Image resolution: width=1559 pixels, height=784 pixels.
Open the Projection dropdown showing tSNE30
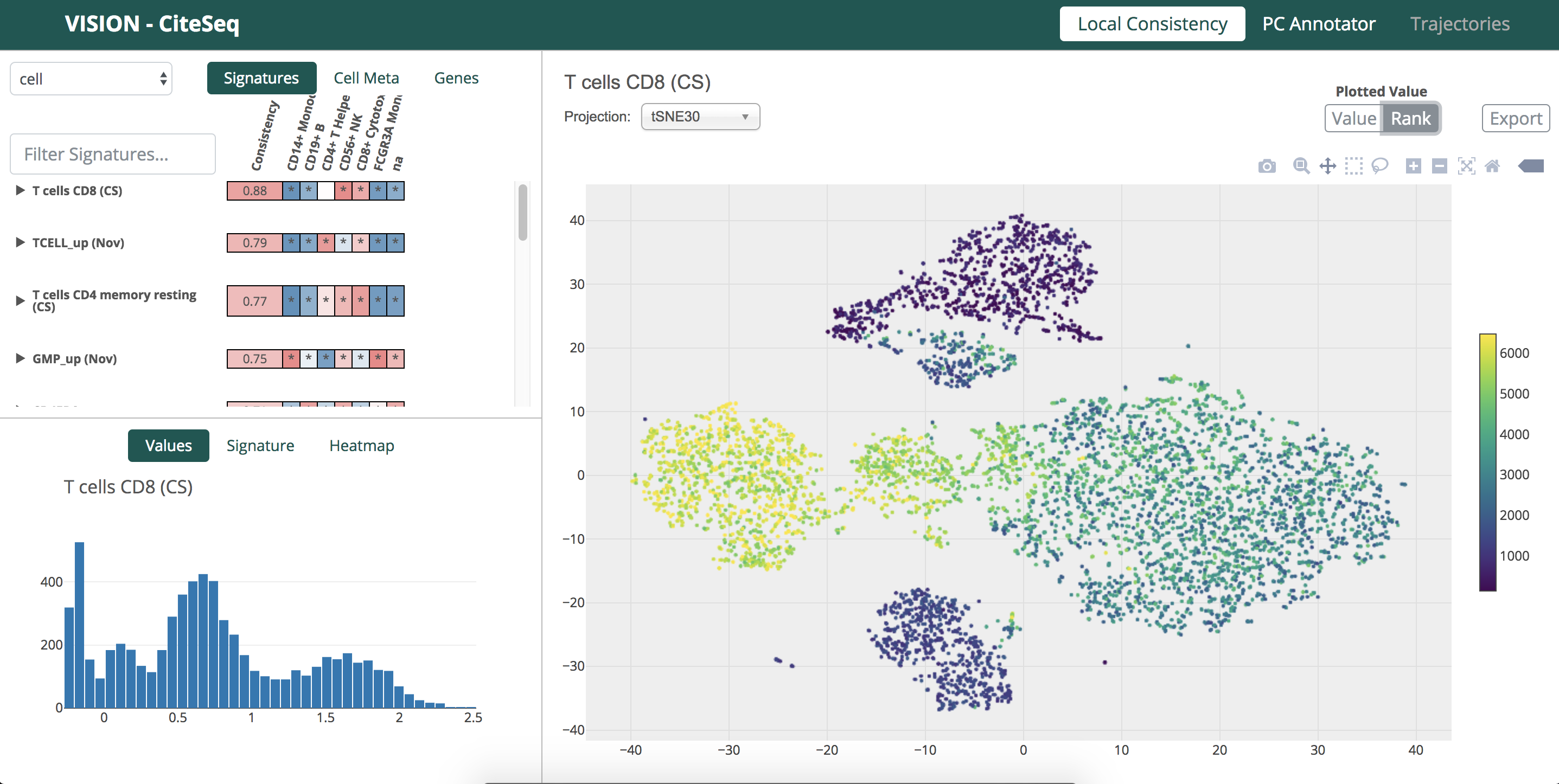(700, 117)
